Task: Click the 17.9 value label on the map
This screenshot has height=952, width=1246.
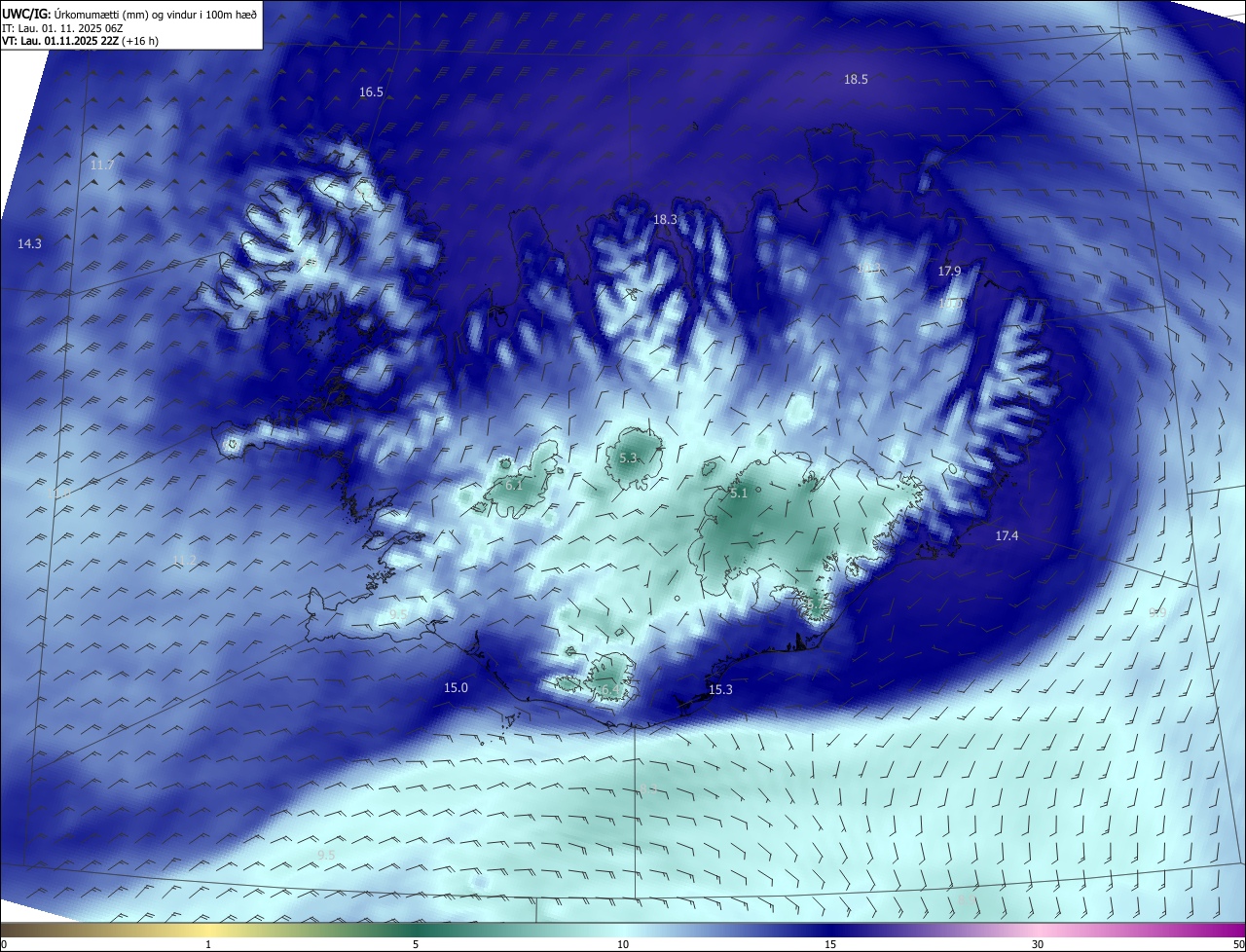Action: pos(949,272)
